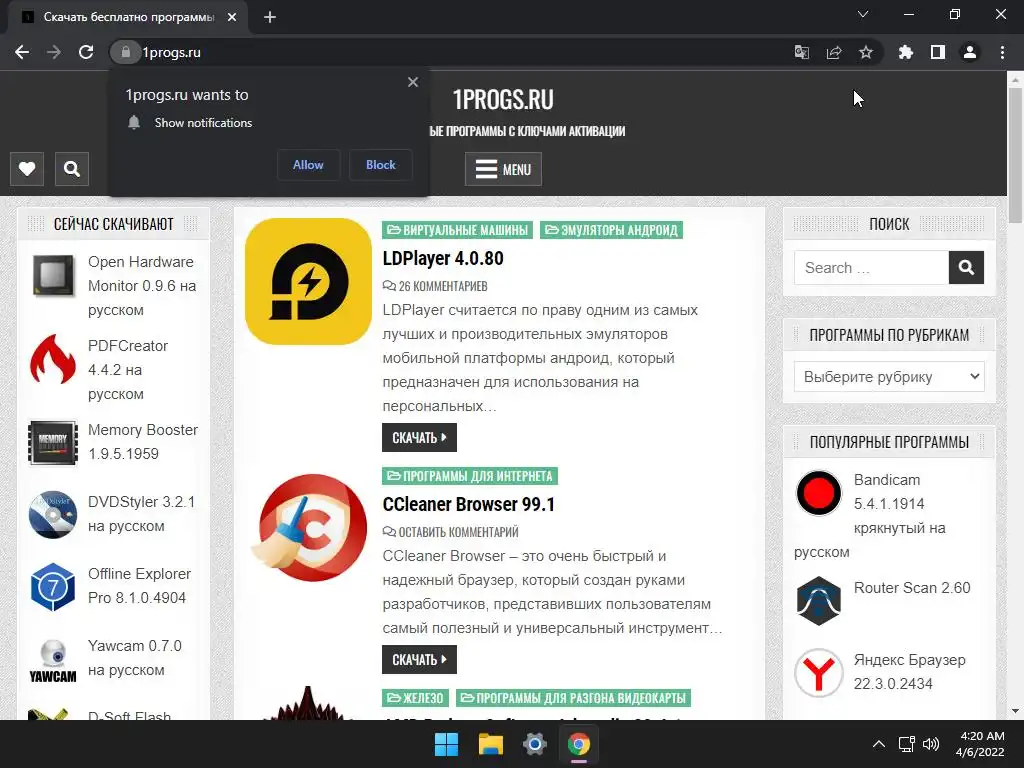Reload the page with the refresh icon
The image size is (1024, 768).
[86, 52]
